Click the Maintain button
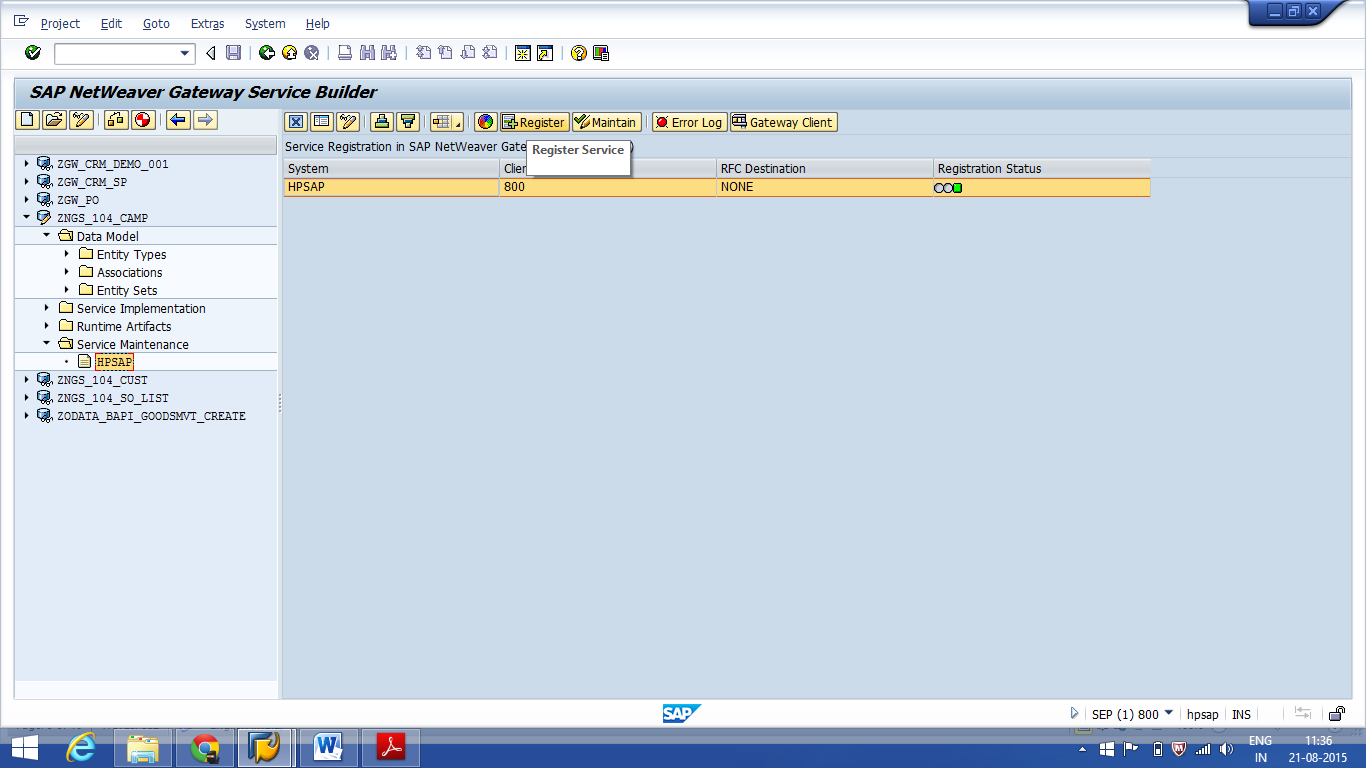 pos(606,122)
